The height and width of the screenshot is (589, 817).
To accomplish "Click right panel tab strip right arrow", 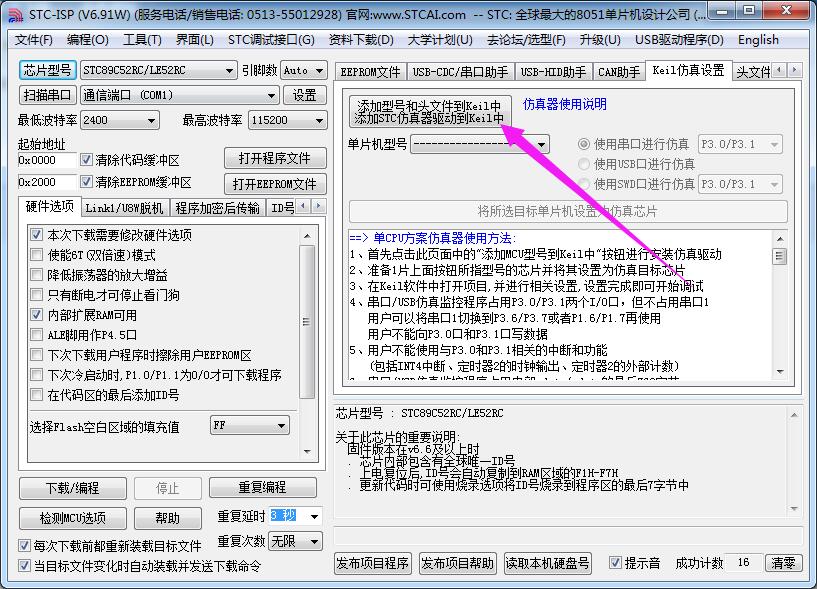I will click(794, 69).
